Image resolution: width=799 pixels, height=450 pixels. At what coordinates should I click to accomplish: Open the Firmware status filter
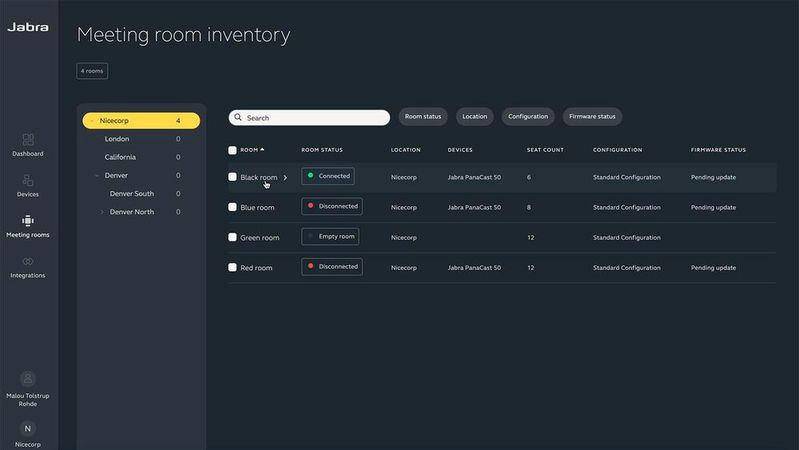click(592, 117)
